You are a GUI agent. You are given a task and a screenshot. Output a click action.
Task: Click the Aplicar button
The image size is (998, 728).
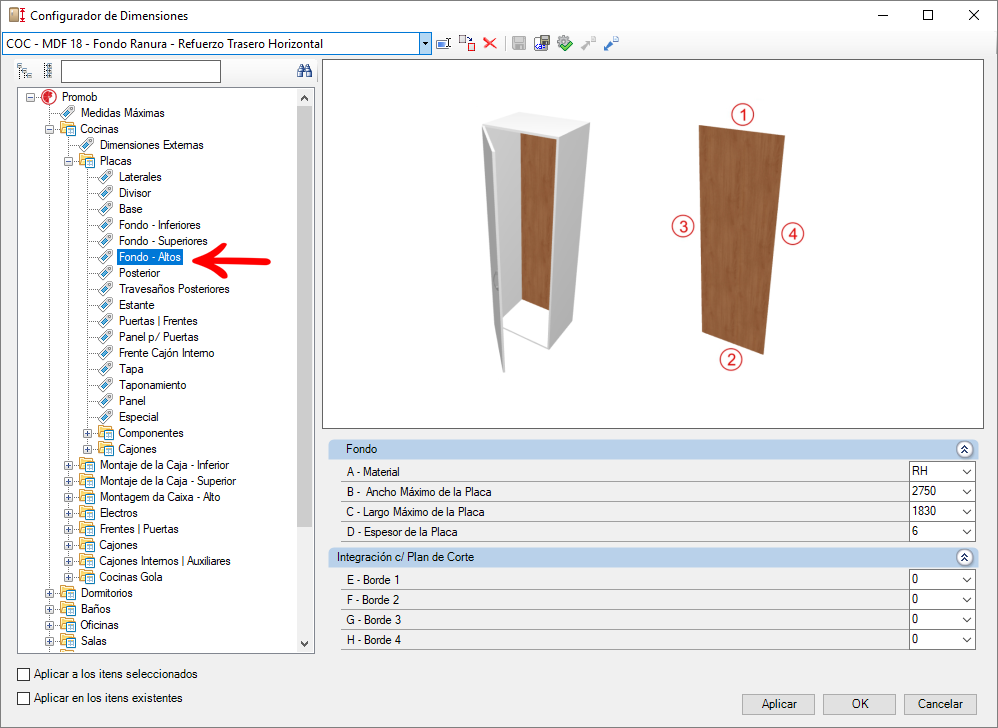pyautogui.click(x=778, y=704)
